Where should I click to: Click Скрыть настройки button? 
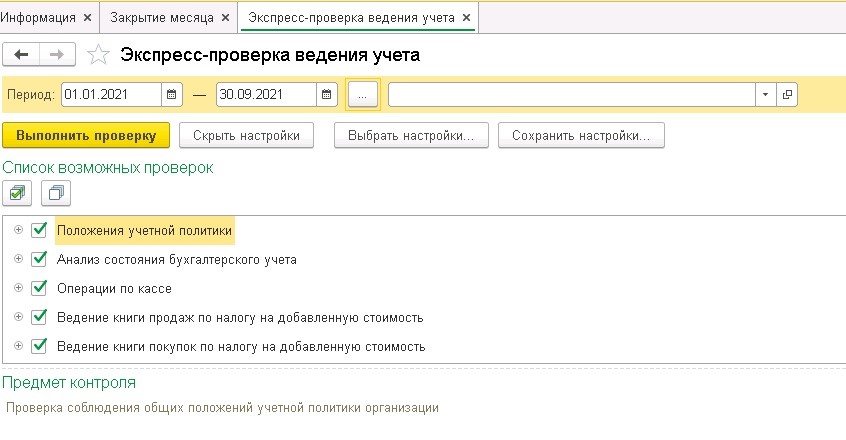tap(246, 135)
